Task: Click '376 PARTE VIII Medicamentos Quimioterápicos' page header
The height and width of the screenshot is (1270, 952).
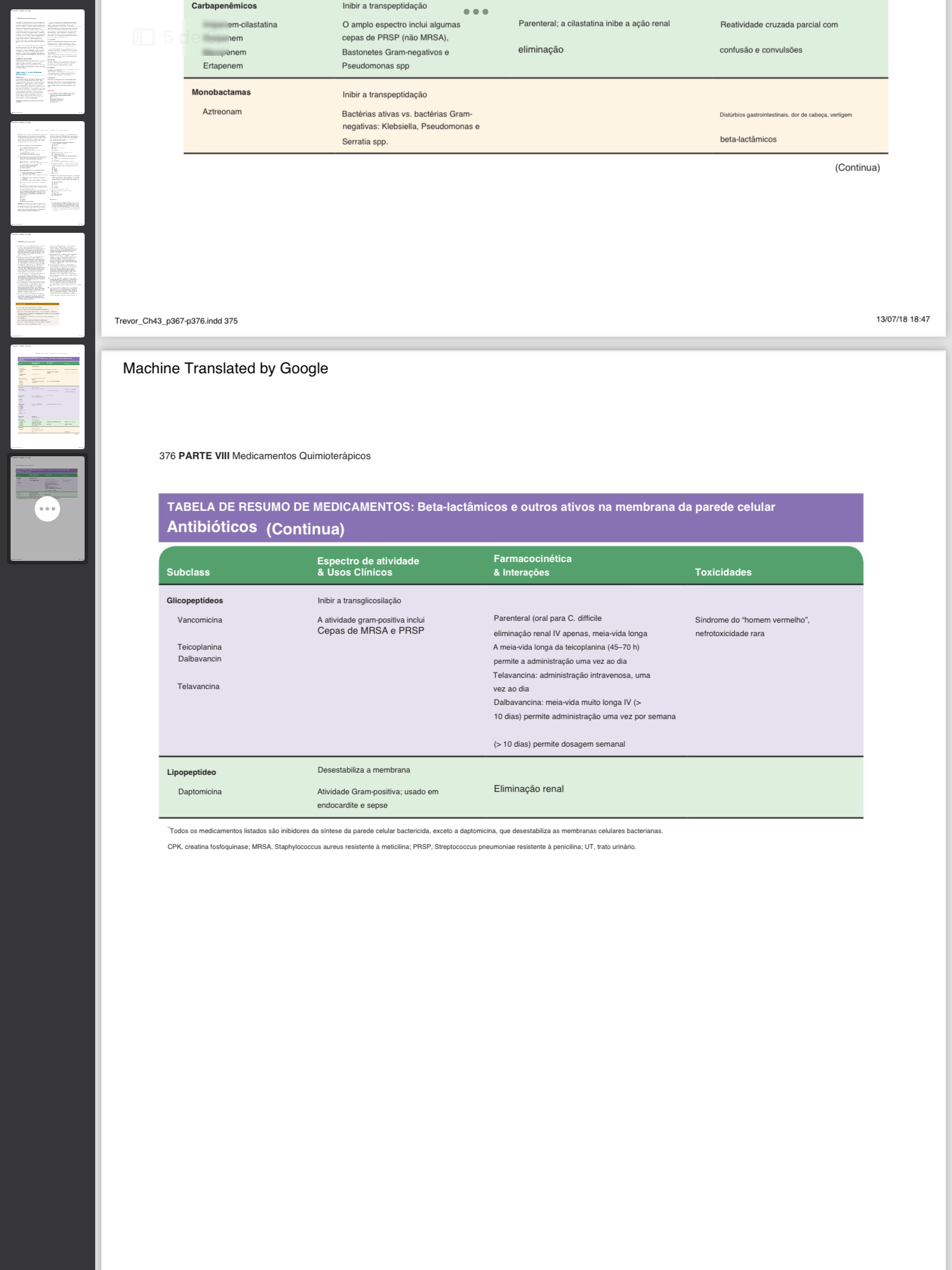Action: (x=265, y=456)
